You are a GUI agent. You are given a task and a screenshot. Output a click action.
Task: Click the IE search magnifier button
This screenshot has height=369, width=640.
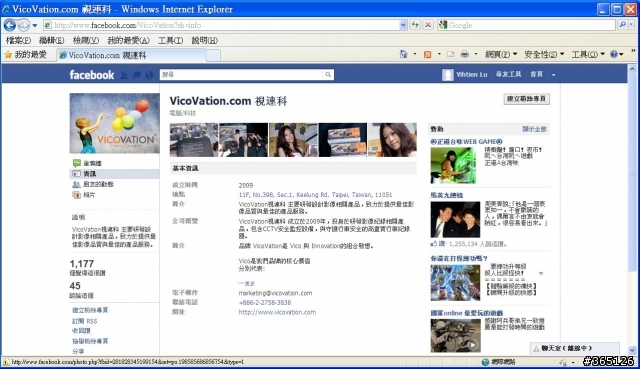click(x=622, y=25)
